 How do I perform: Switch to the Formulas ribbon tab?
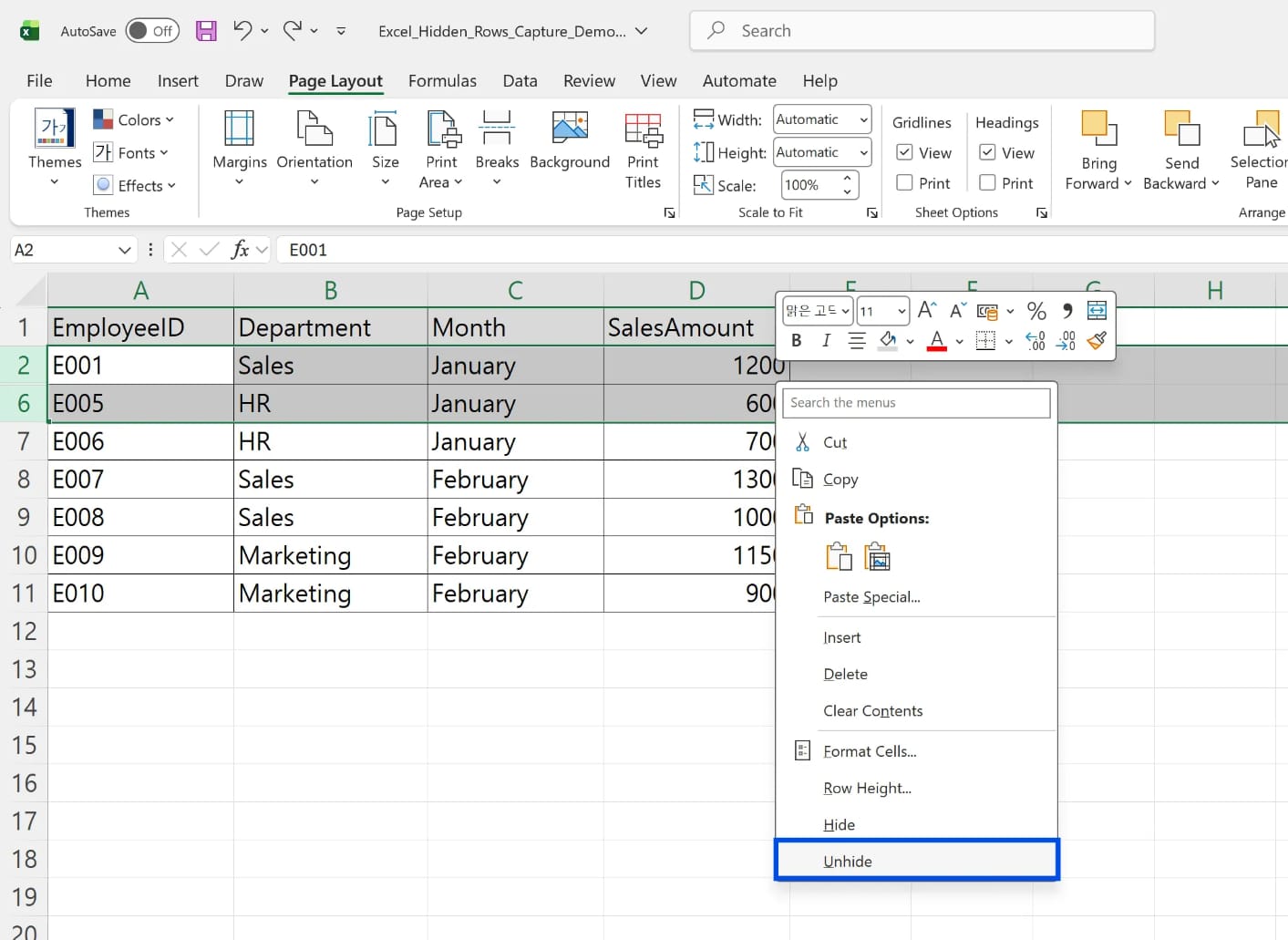[x=442, y=81]
